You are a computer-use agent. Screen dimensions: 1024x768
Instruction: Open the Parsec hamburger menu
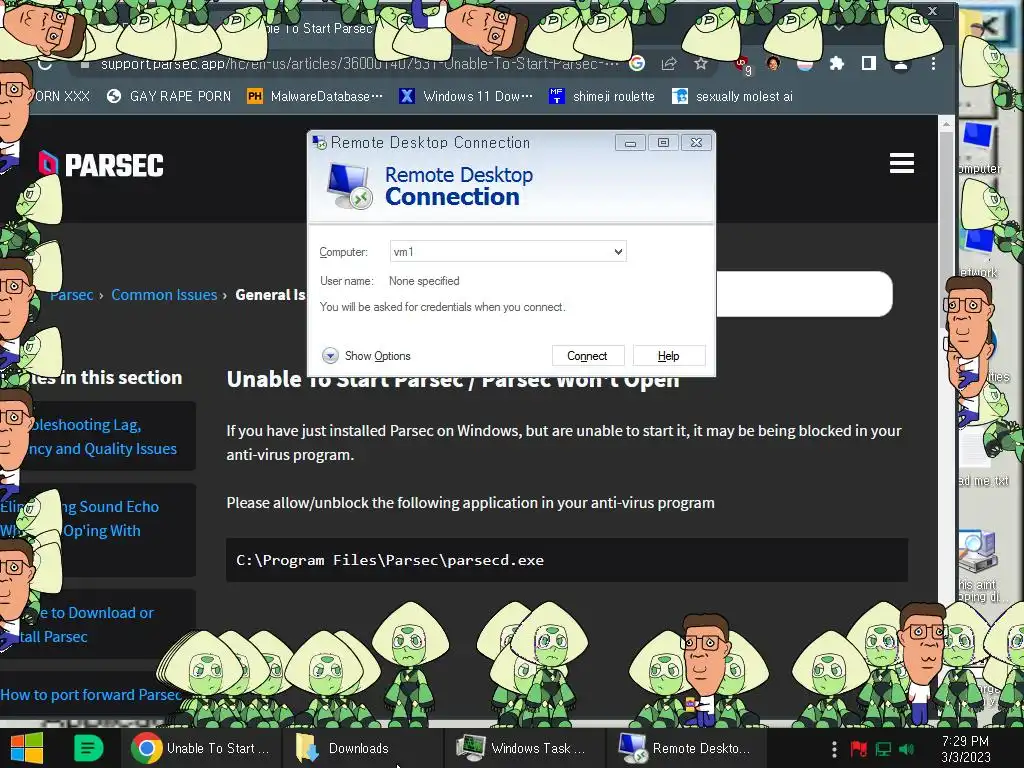[x=902, y=163]
